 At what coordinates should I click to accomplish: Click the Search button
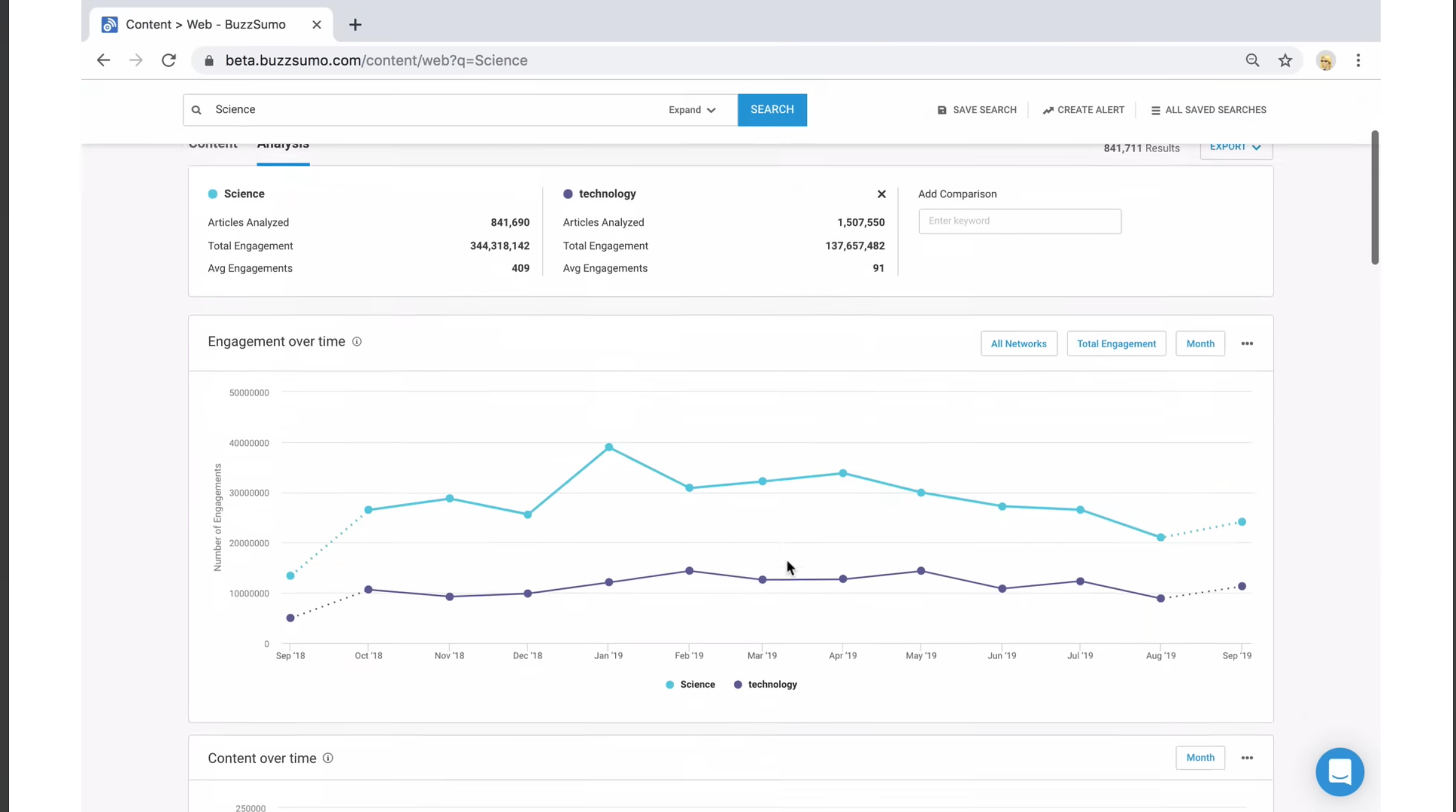pos(772,109)
